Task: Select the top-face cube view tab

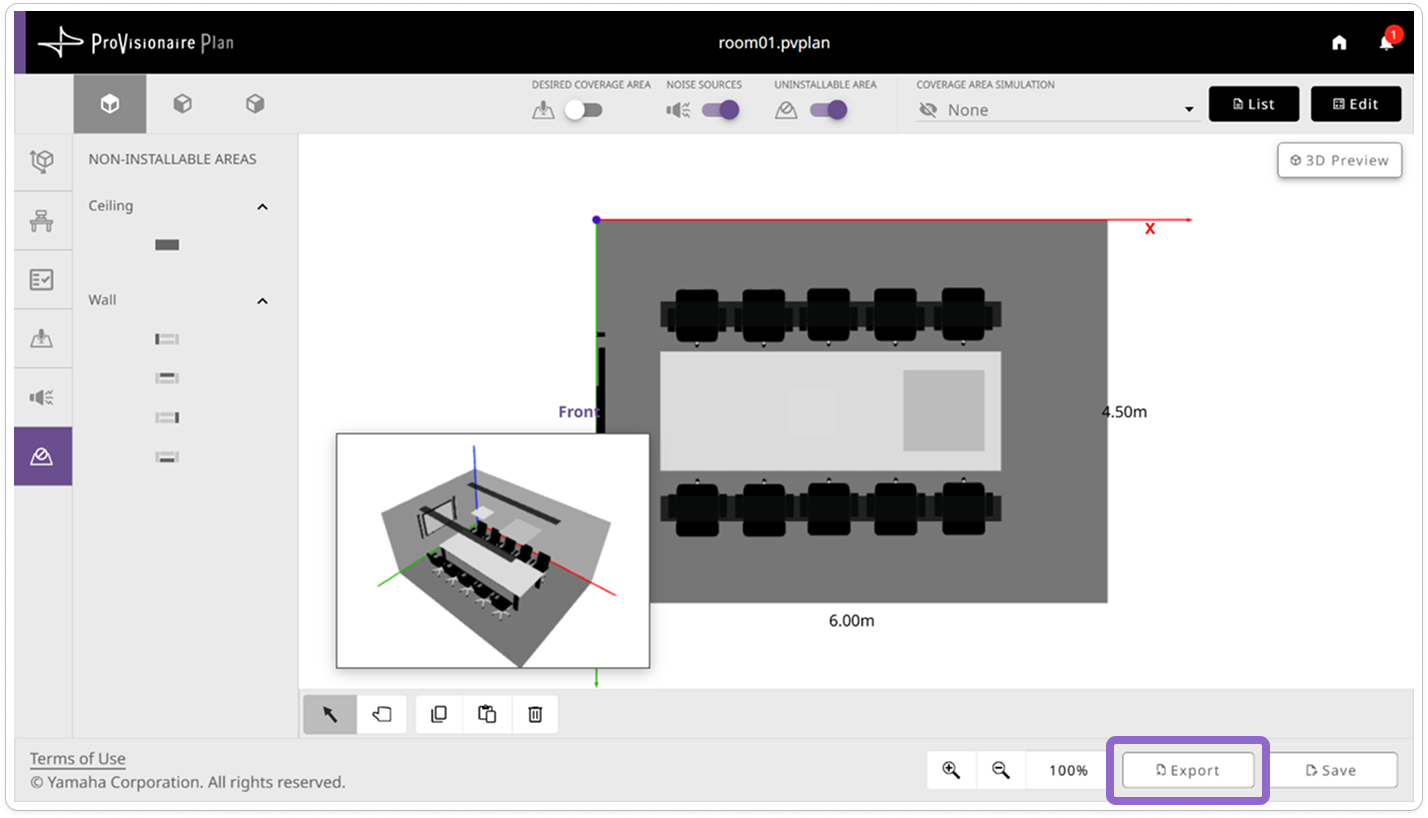Action: (x=110, y=104)
